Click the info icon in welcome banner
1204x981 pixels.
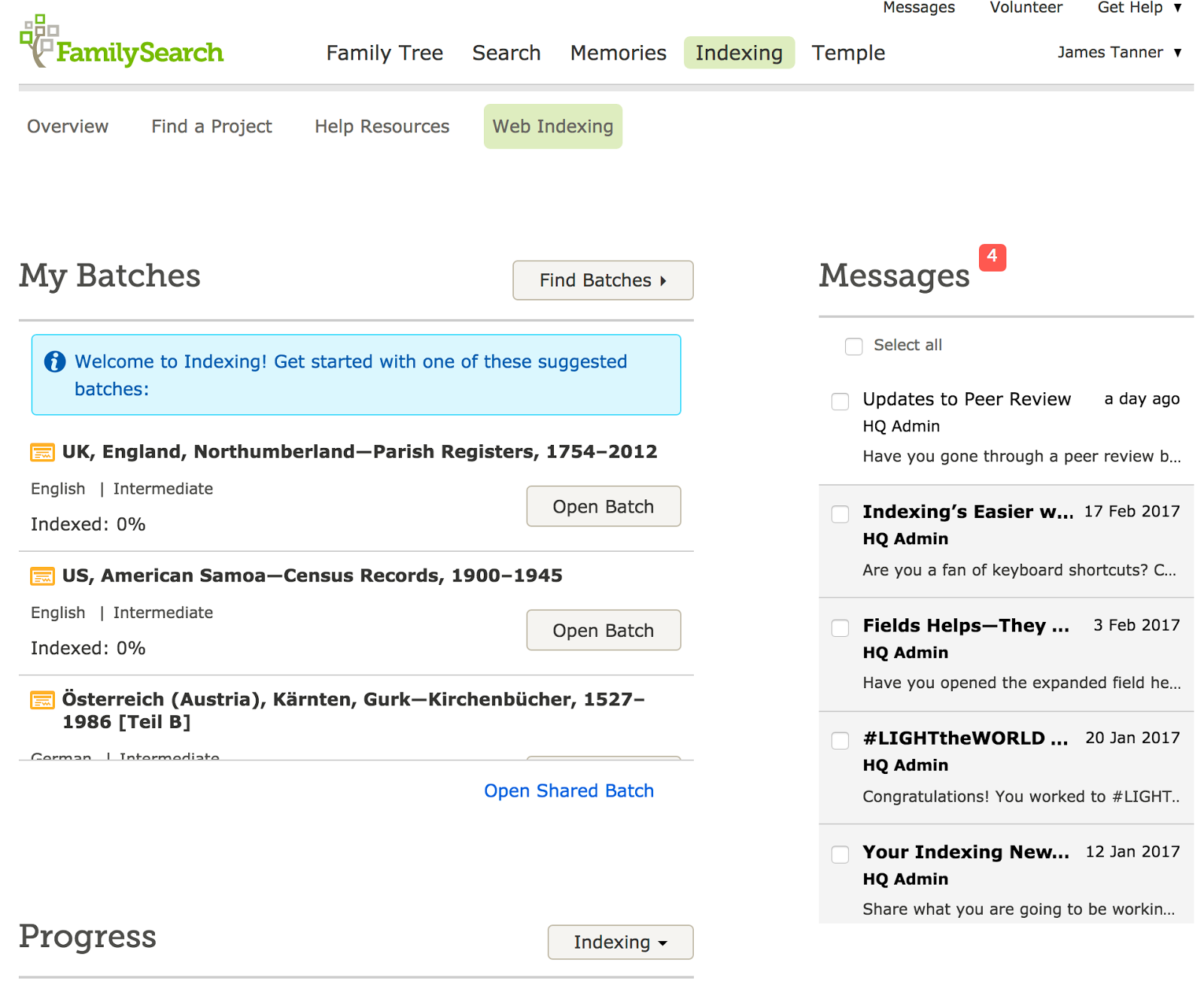(54, 362)
